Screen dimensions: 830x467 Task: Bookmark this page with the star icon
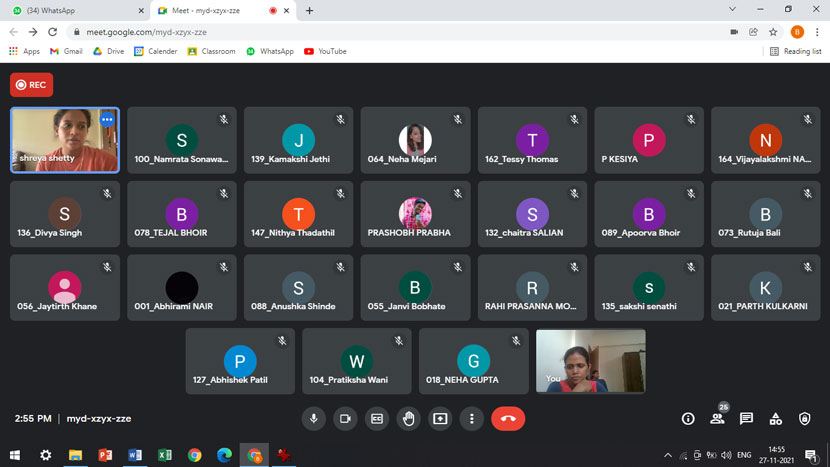coord(773,32)
